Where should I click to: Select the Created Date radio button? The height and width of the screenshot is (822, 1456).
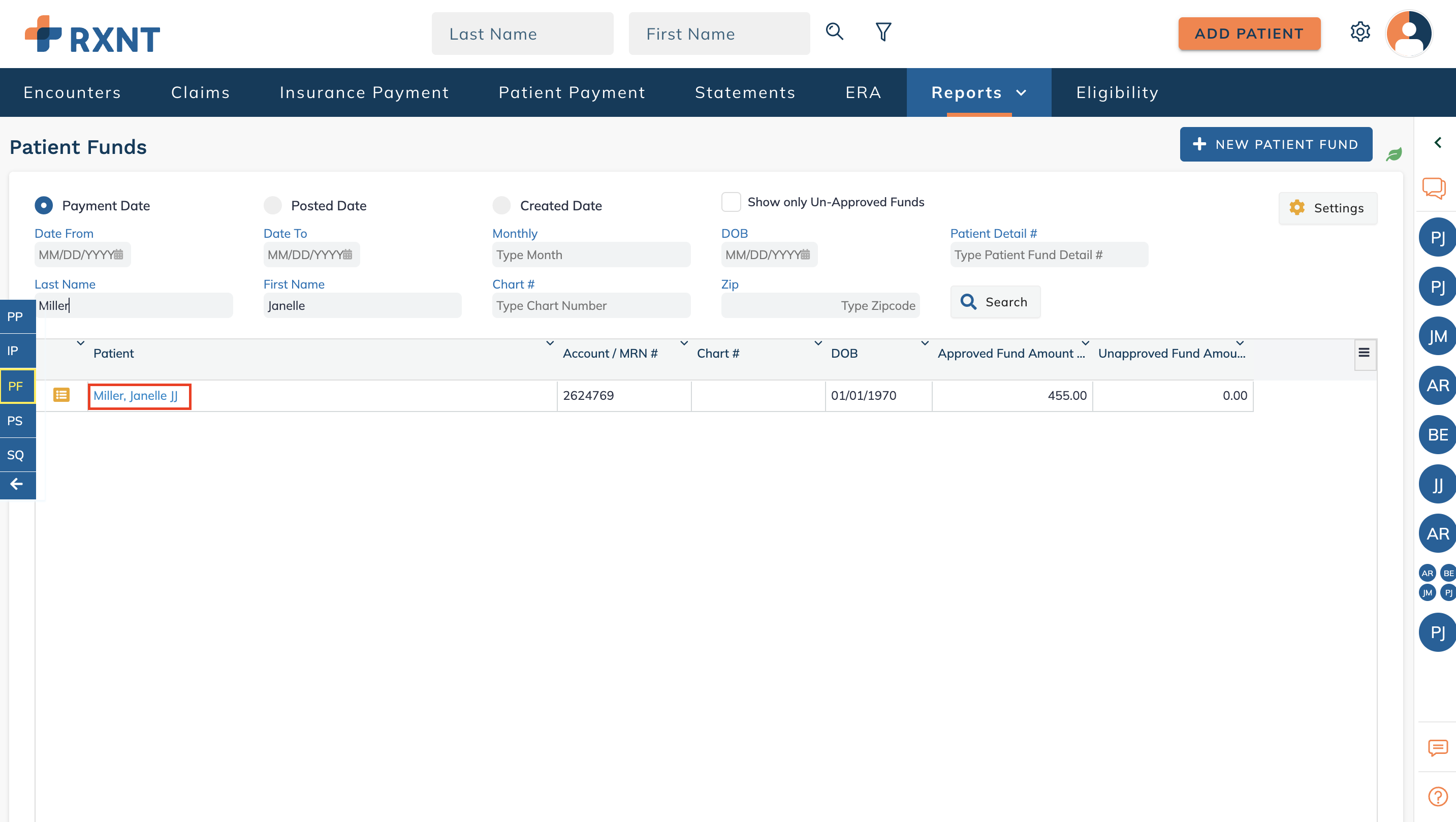(x=501, y=205)
